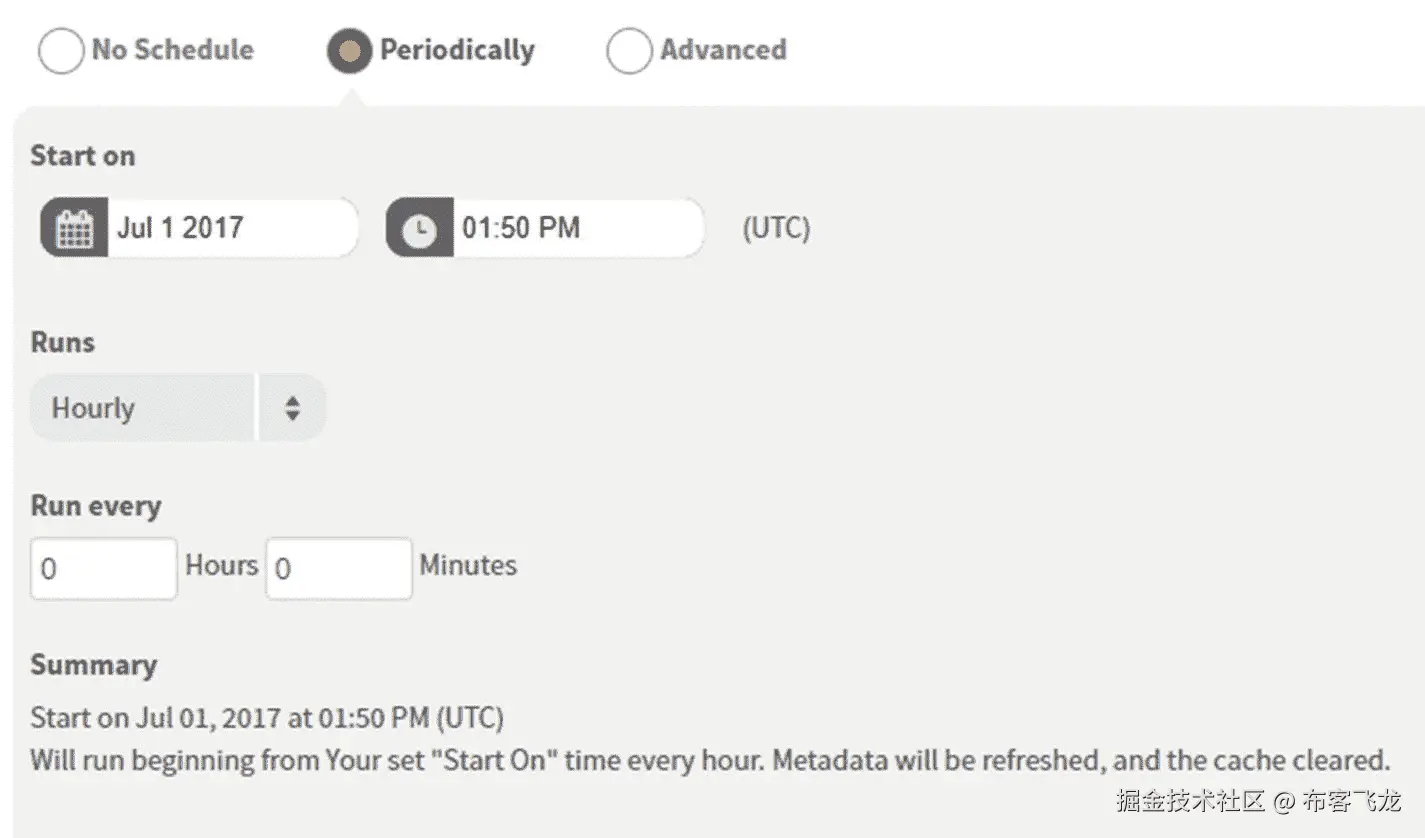Open the Hourly frequency dropdown
The width and height of the screenshot is (1425, 838).
143,408
